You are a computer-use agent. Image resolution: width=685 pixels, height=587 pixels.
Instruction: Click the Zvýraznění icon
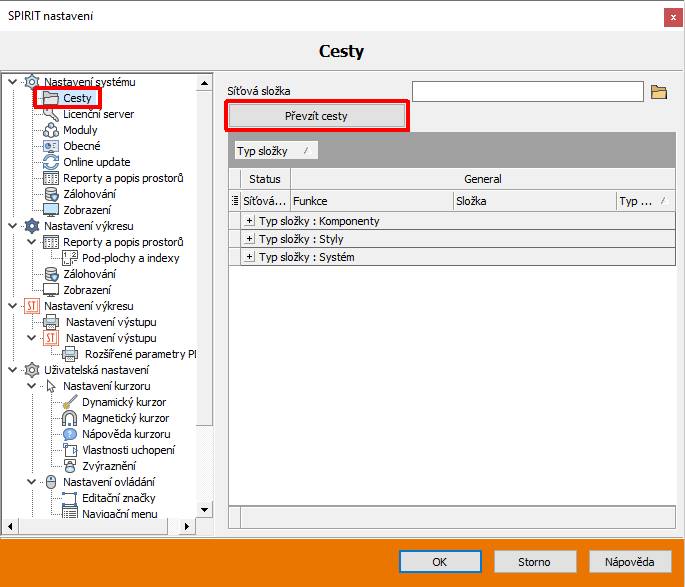point(70,466)
